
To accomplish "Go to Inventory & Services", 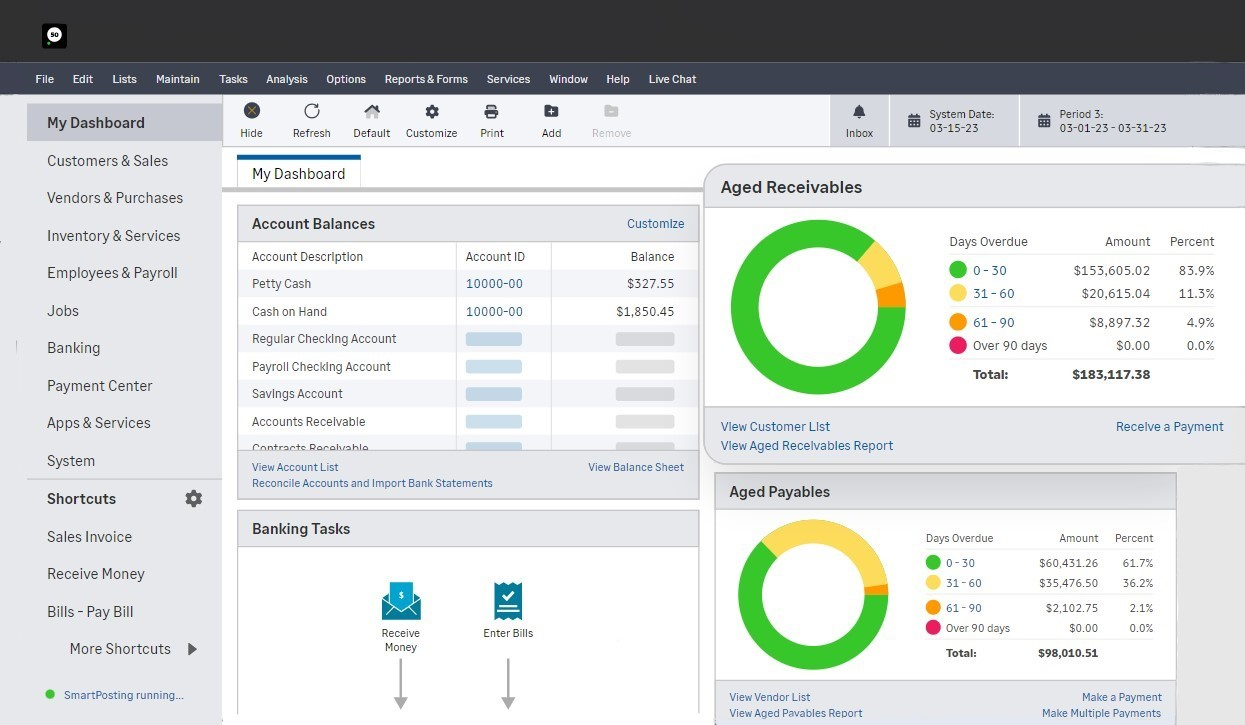I will (113, 236).
